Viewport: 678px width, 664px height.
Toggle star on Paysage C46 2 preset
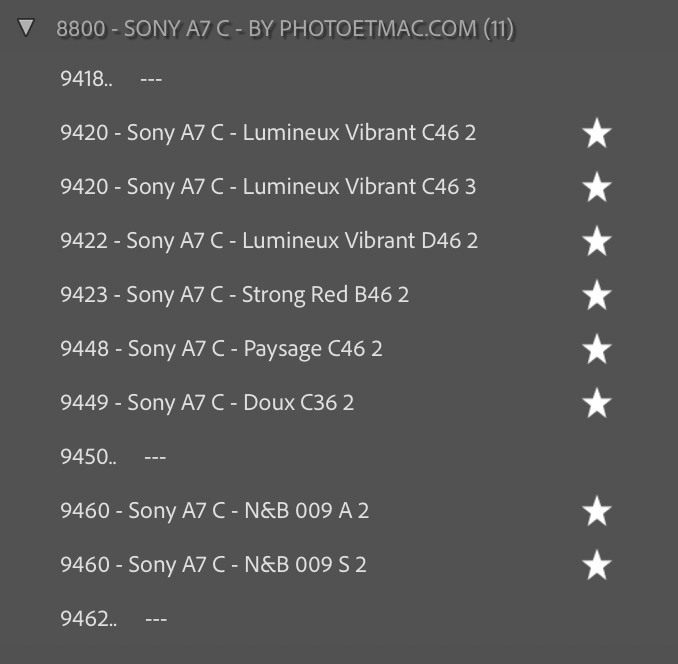click(597, 349)
